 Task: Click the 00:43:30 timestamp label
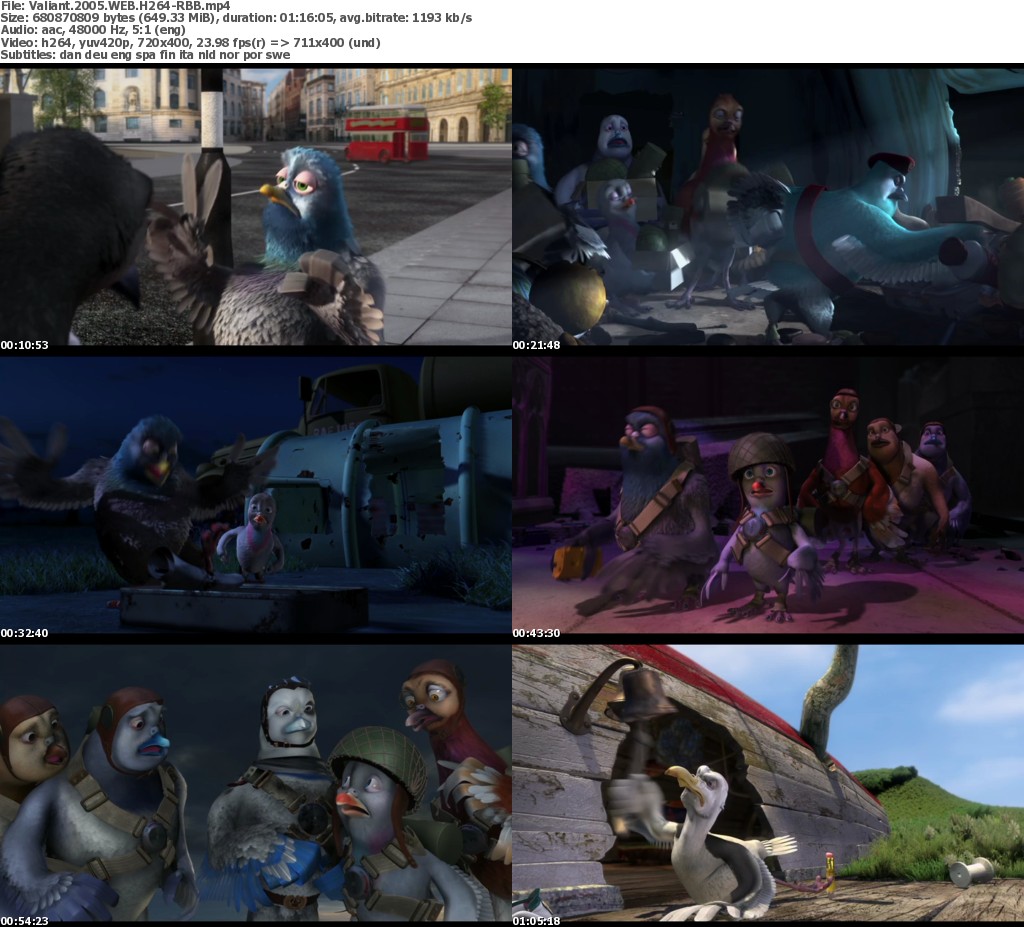(x=536, y=633)
